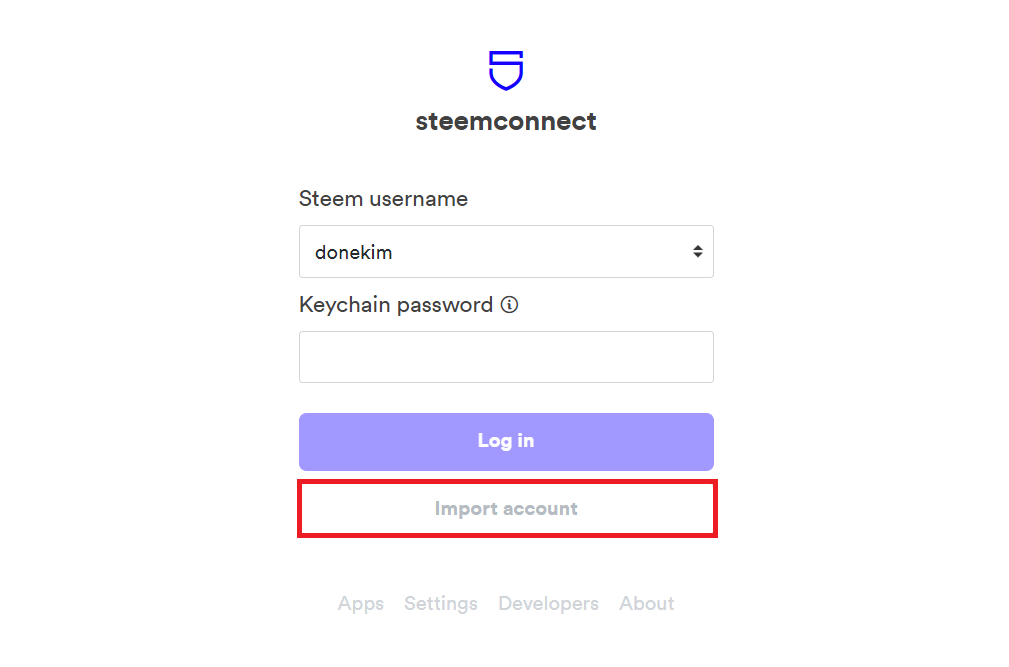Open the Apps footer link
1009x667 pixels.
360,604
